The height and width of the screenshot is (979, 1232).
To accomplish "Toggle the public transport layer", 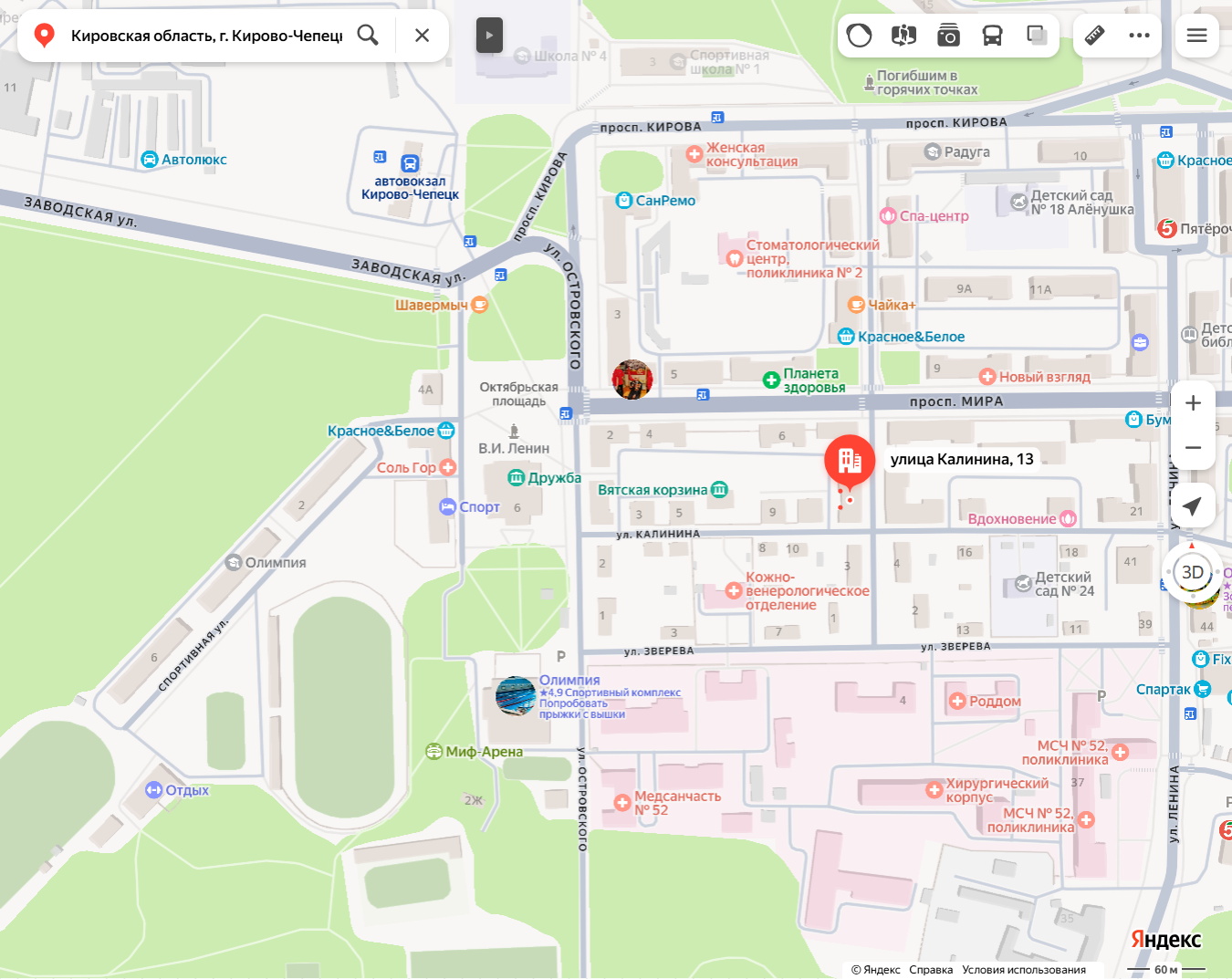I will coord(992,36).
